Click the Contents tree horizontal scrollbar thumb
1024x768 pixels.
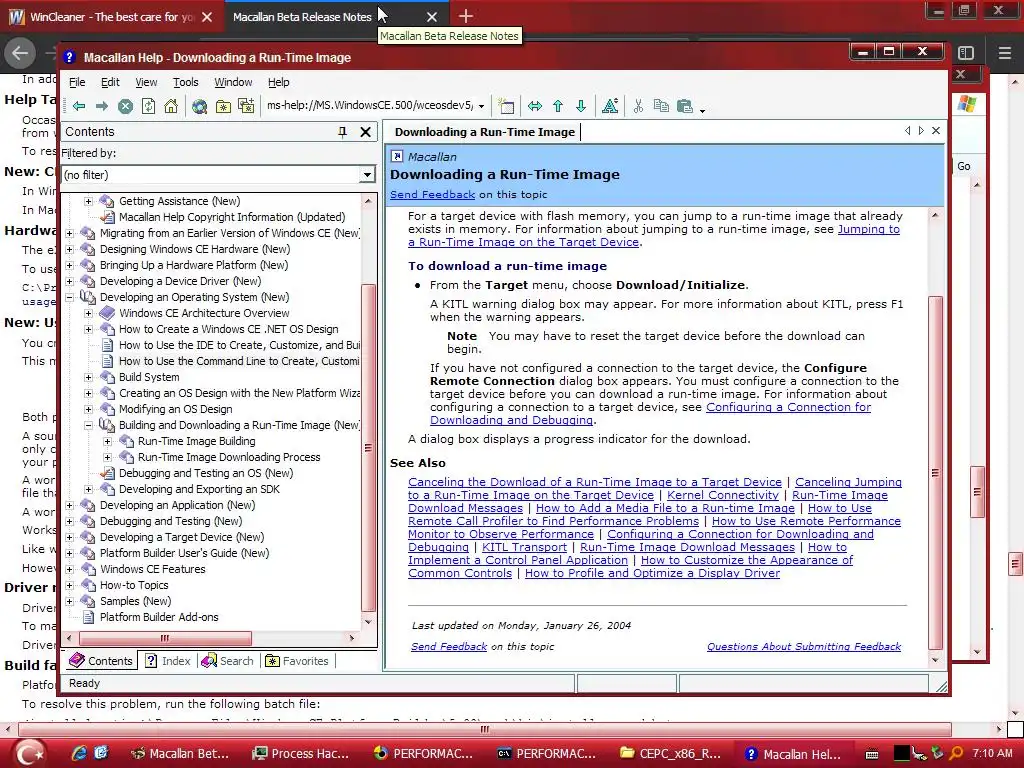coord(165,638)
